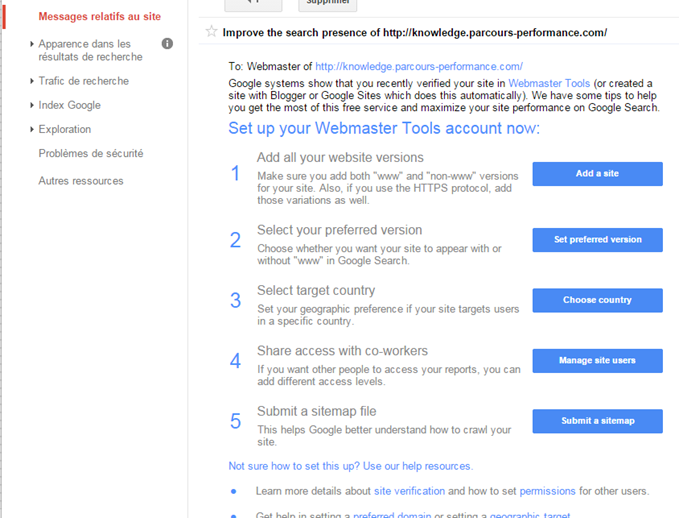Open the knowledge.parcours-performance.com link

coord(419,66)
